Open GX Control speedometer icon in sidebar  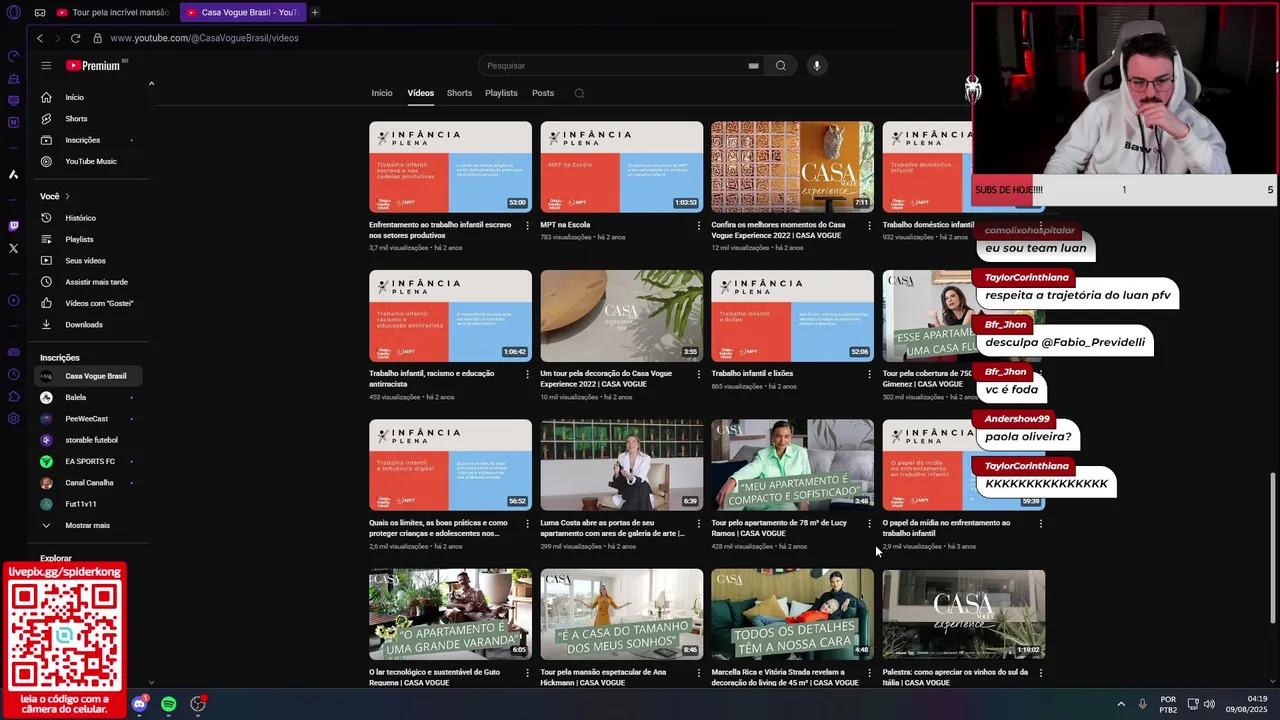tap(13, 56)
